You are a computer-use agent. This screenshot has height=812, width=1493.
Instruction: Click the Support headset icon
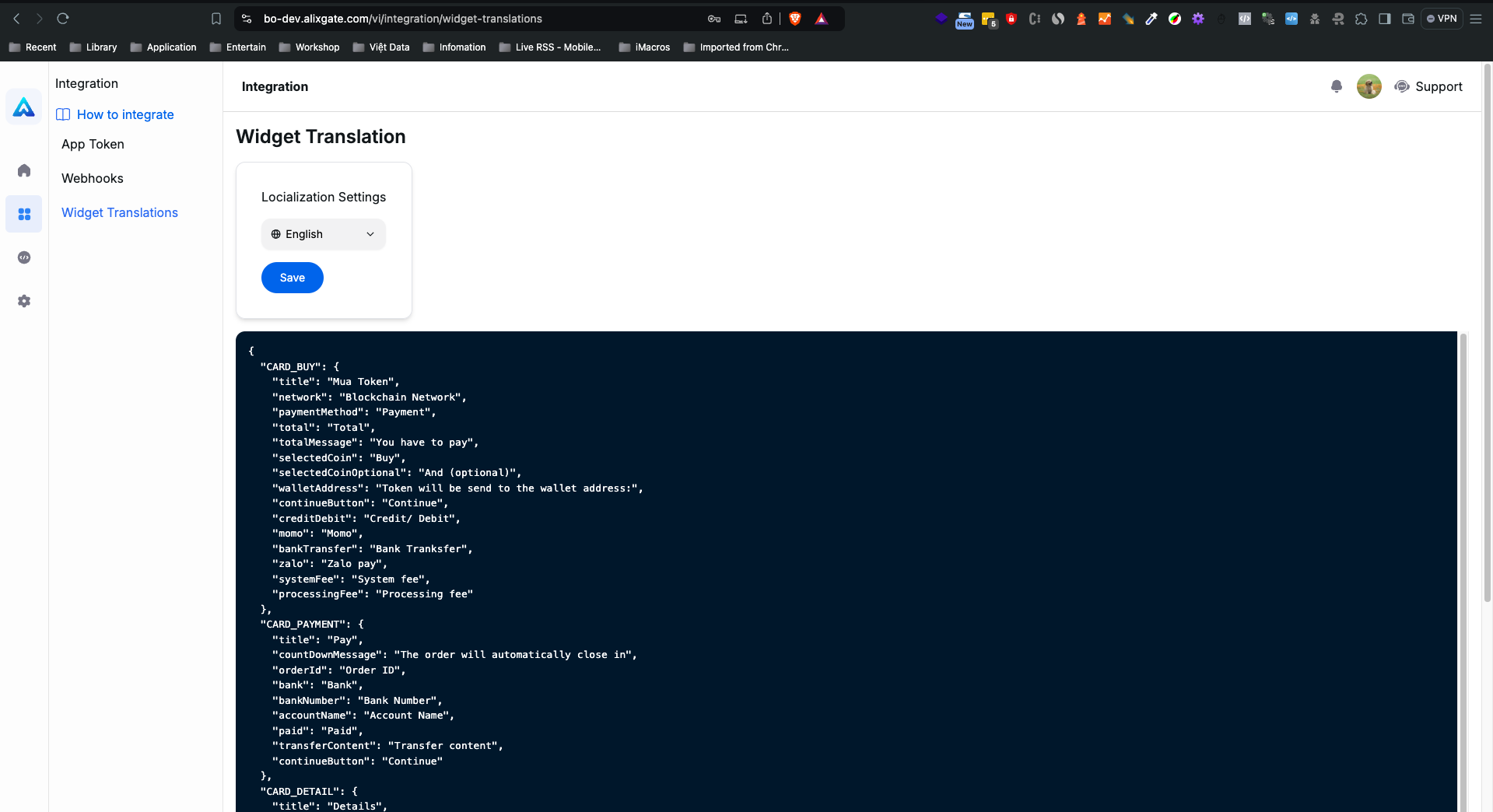(1403, 86)
